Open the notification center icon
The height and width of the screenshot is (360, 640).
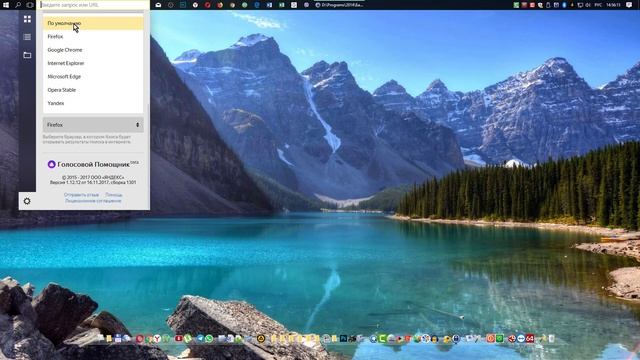click(629, 5)
